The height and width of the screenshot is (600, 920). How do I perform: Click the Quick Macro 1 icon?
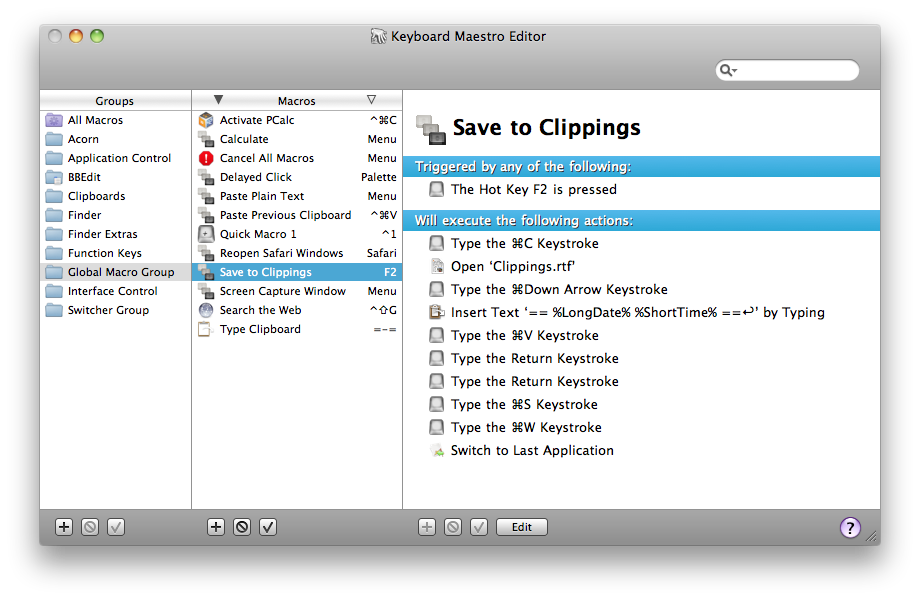[x=206, y=234]
